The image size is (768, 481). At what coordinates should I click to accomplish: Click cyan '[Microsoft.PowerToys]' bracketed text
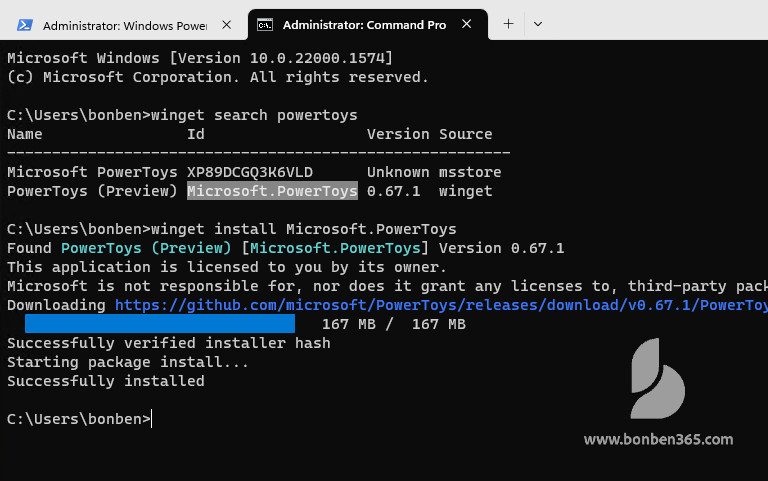[335, 248]
